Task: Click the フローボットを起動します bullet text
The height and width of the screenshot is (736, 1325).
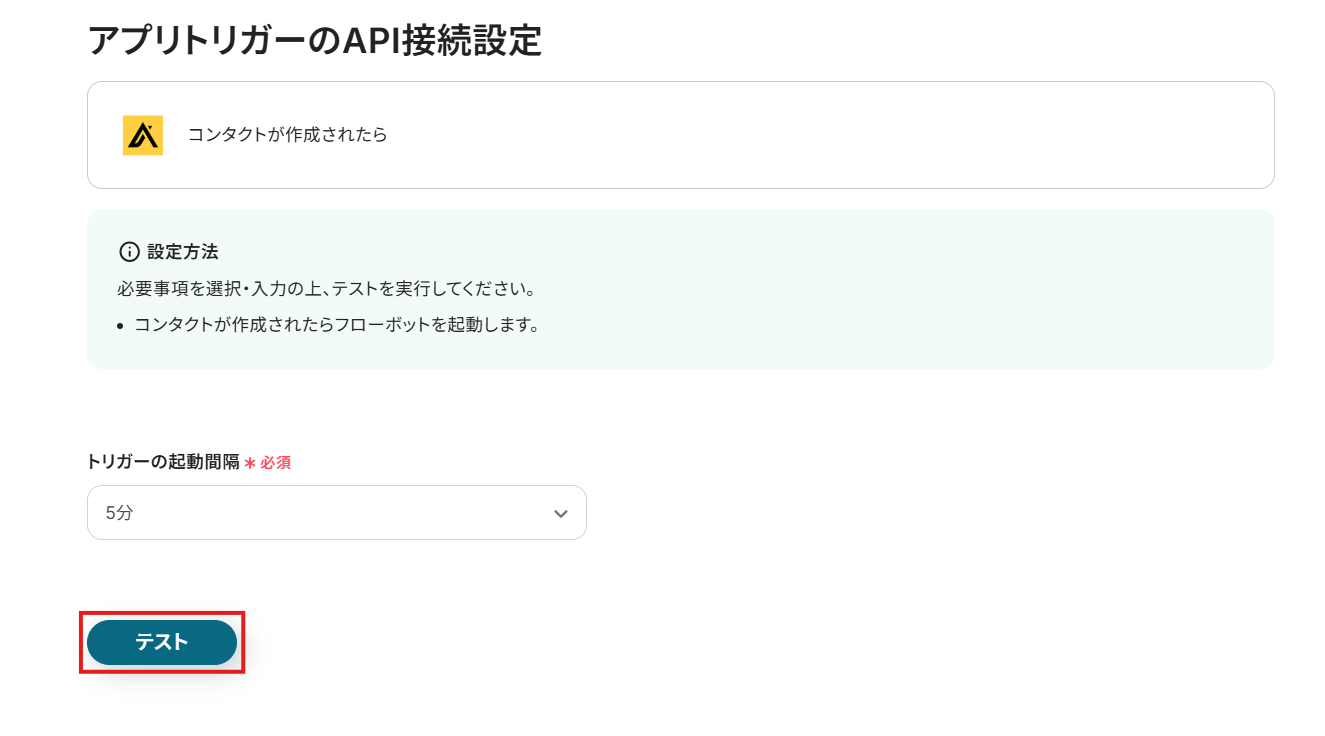Action: 337,325
